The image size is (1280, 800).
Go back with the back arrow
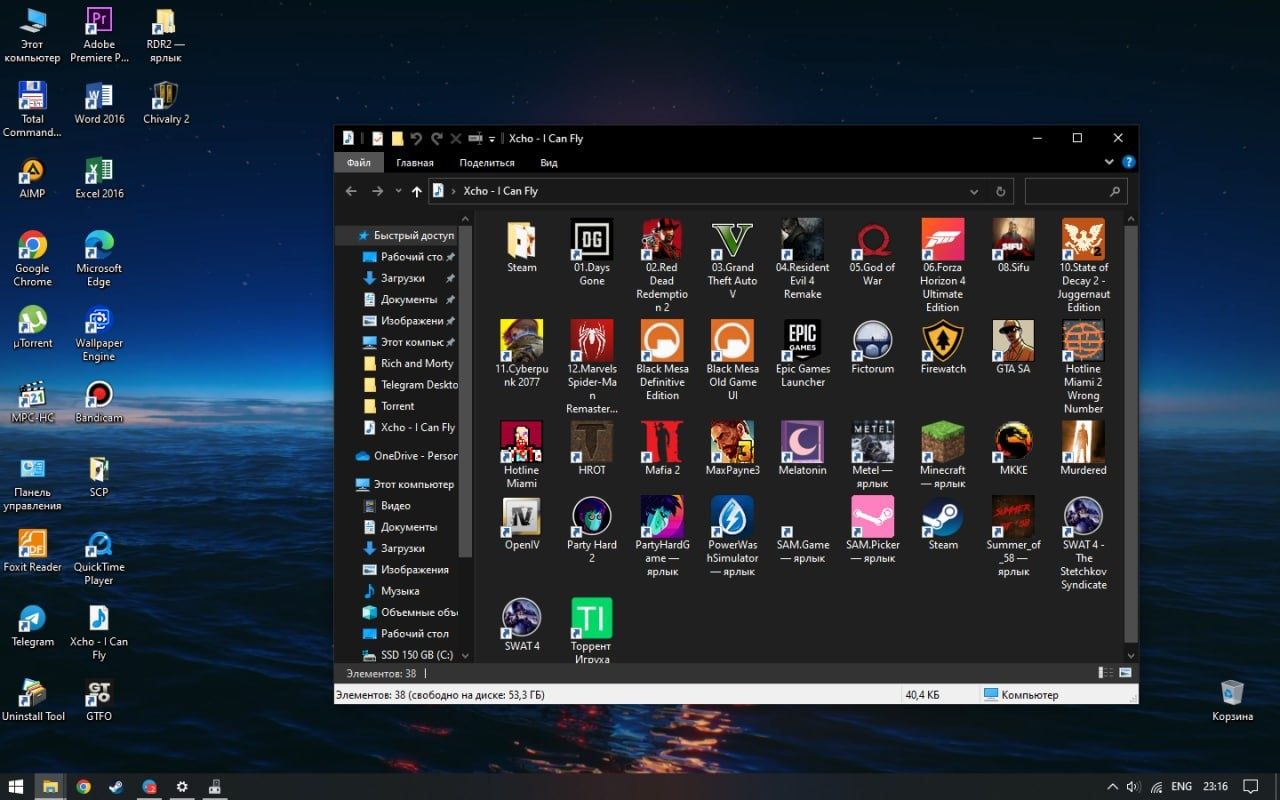pyautogui.click(x=351, y=191)
